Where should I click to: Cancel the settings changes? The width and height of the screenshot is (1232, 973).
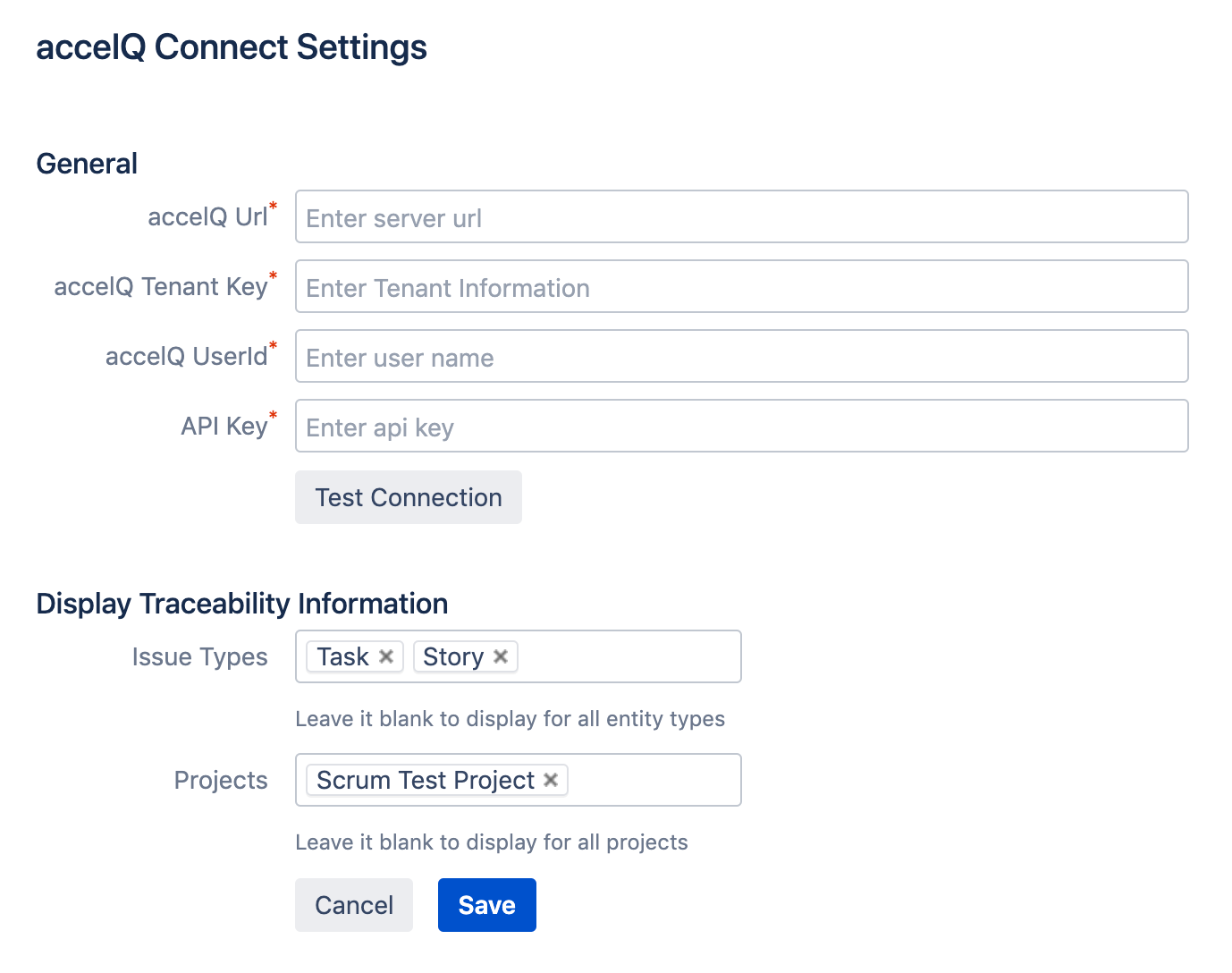point(354,905)
